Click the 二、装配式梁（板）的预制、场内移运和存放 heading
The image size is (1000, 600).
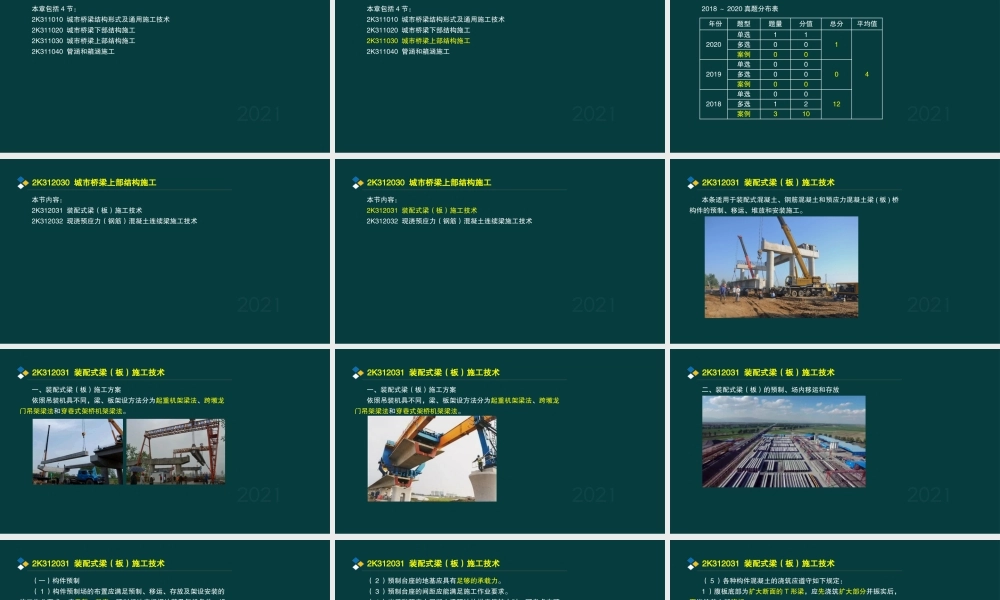(x=770, y=389)
